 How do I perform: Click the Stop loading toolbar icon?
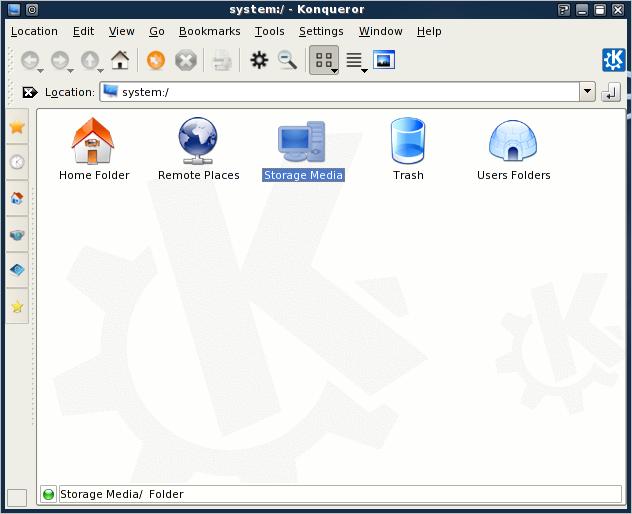click(x=186, y=60)
